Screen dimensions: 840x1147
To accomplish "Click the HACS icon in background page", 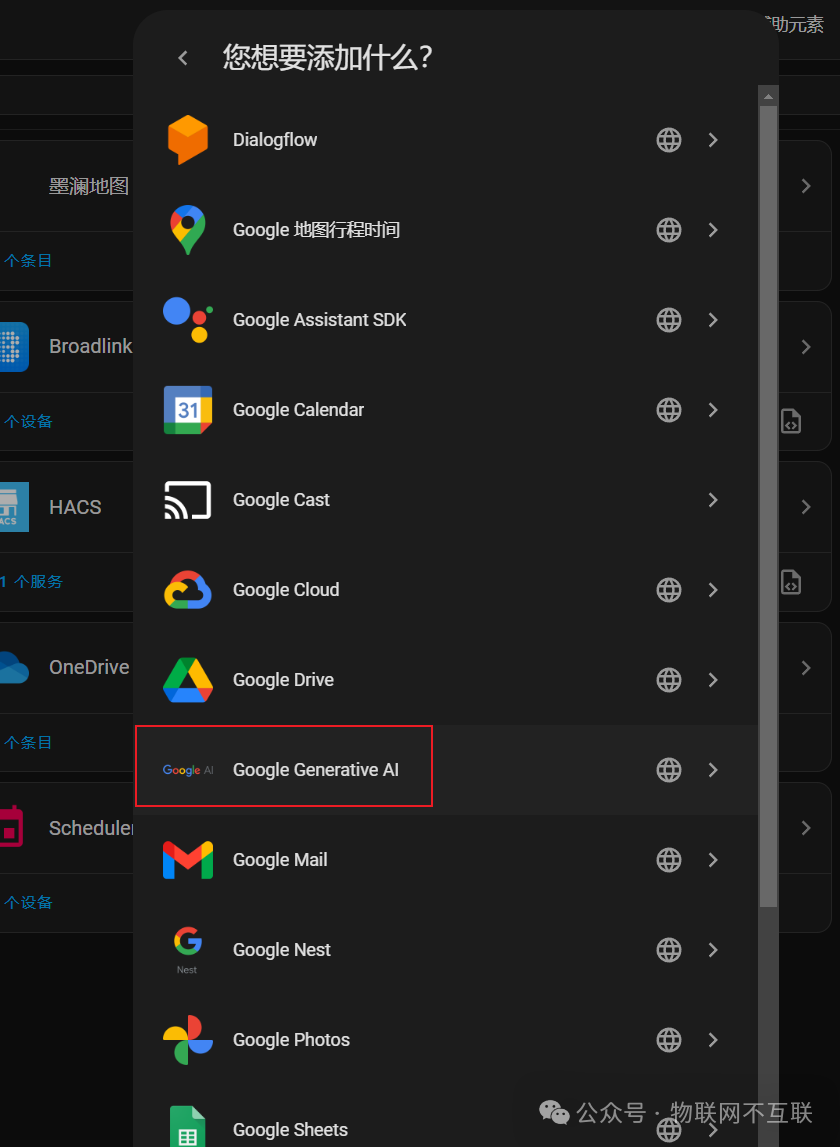I will (x=13, y=507).
